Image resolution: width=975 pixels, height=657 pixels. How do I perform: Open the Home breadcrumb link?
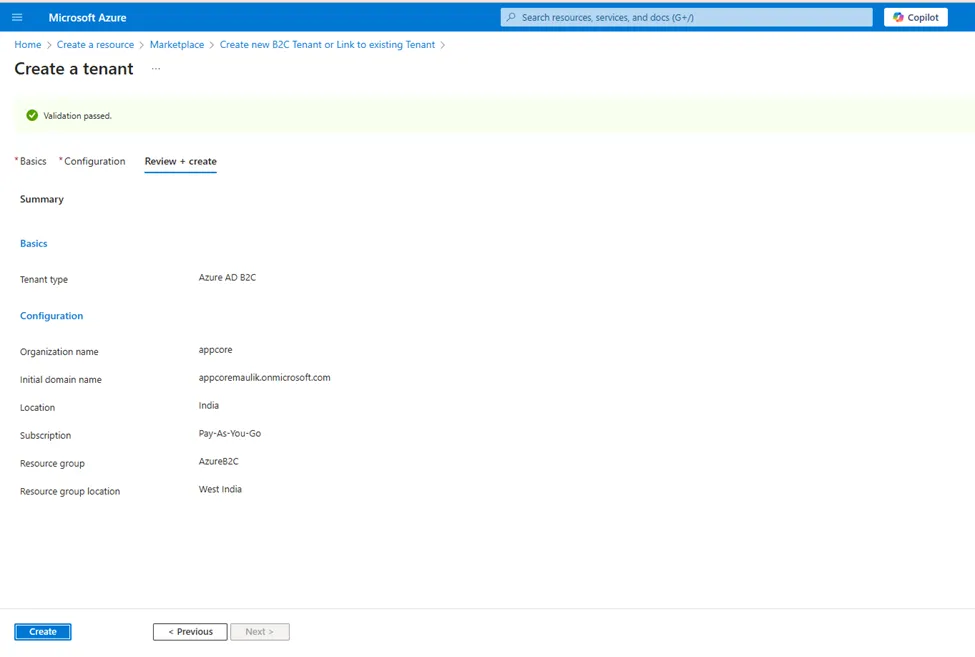pos(27,44)
